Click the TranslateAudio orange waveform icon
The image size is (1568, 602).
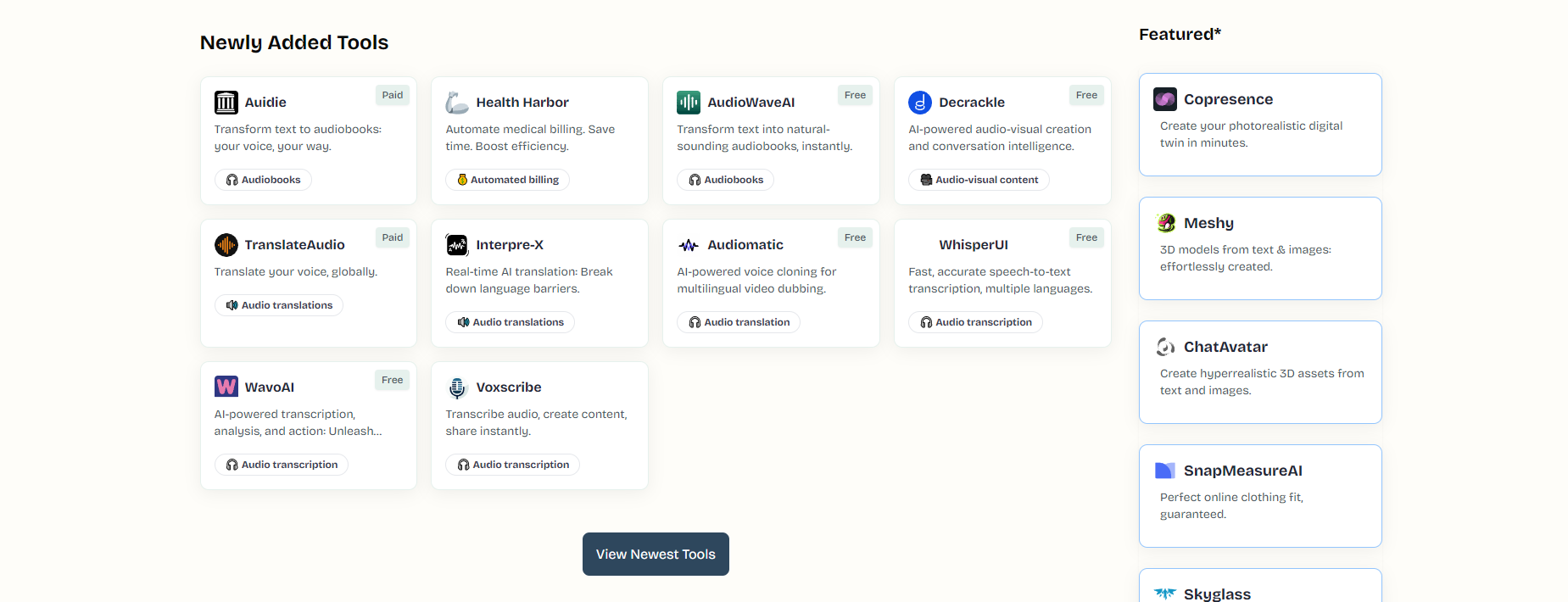pos(226,245)
